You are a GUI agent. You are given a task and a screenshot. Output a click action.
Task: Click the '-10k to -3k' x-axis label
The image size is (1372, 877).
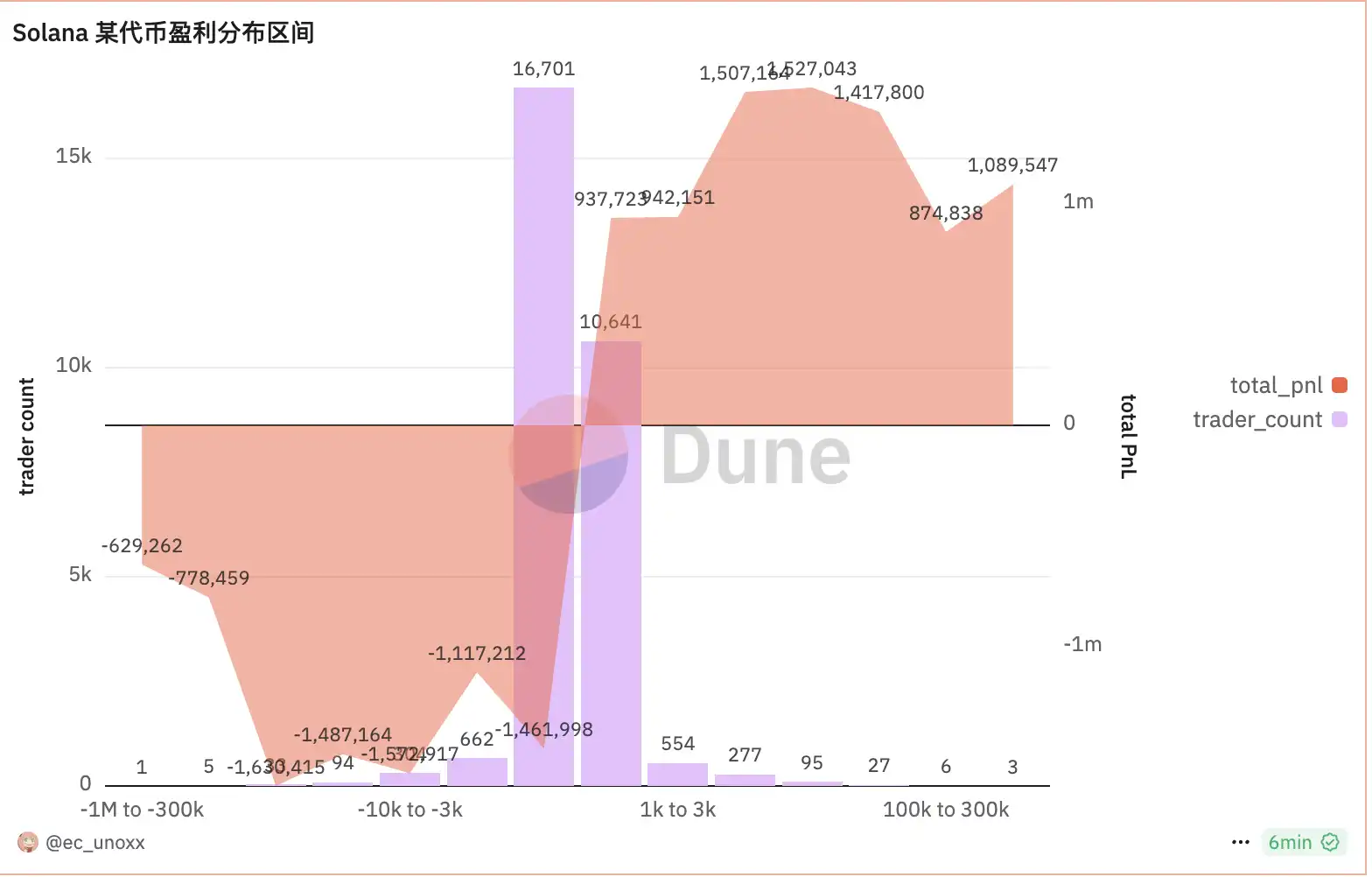point(410,810)
